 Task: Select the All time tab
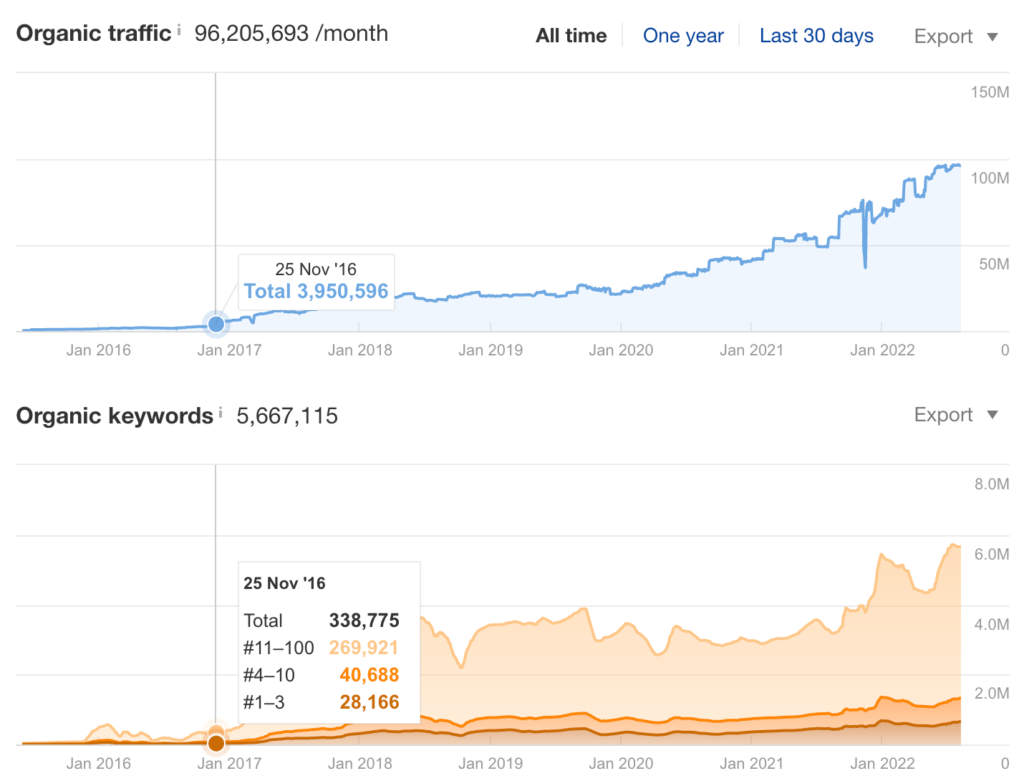point(571,36)
